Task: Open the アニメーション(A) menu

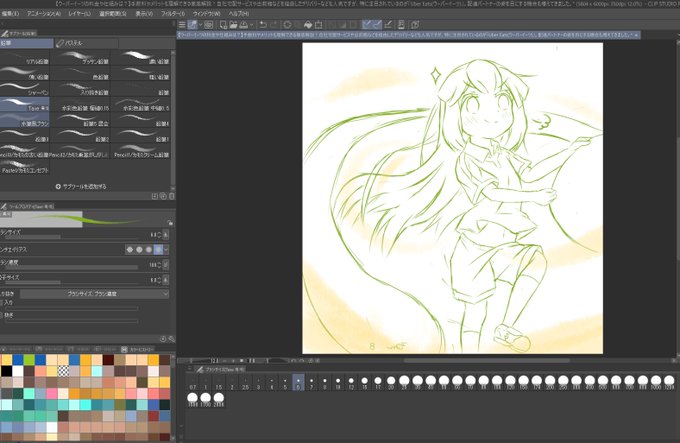Action: click(44, 13)
